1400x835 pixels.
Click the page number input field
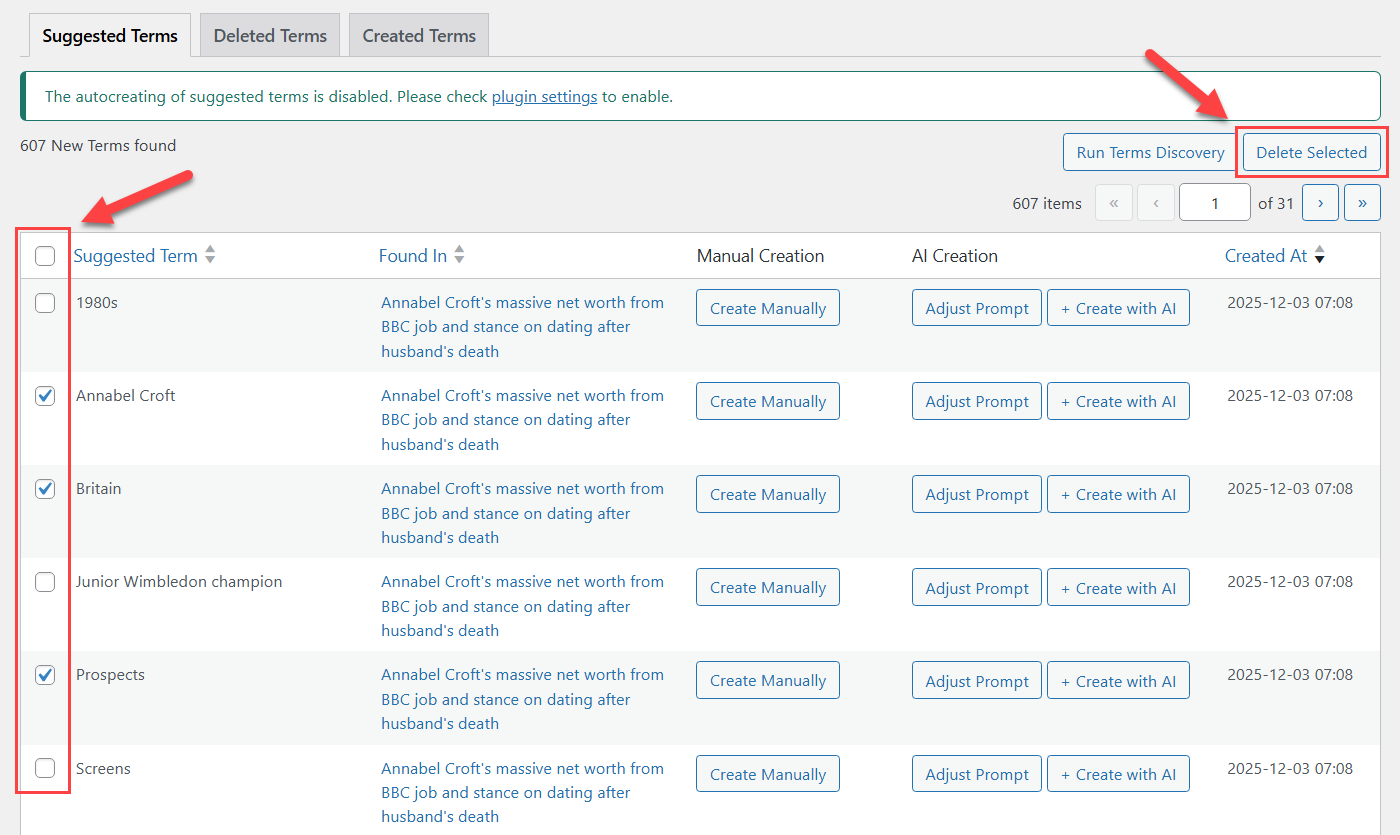click(1214, 202)
